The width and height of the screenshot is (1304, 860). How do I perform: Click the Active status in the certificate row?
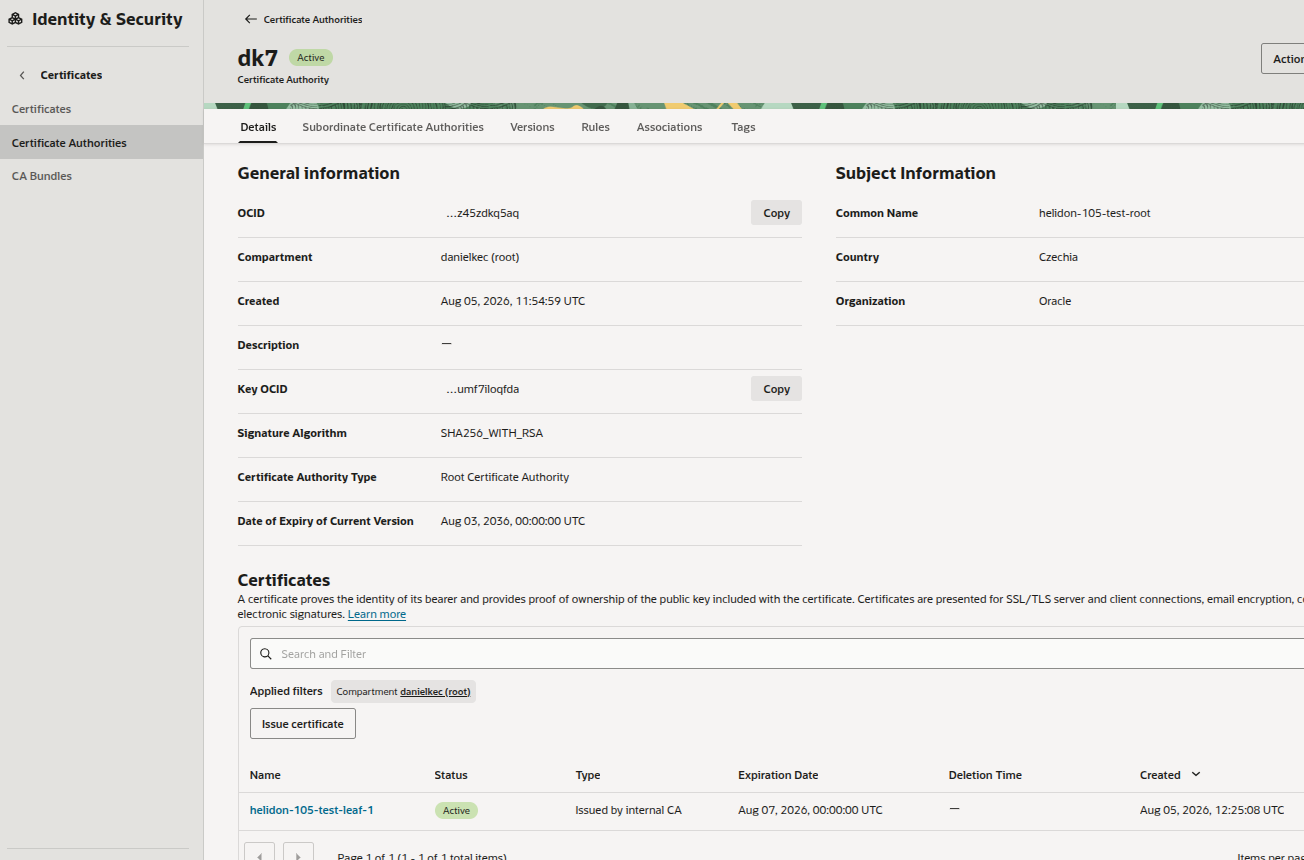[456, 810]
